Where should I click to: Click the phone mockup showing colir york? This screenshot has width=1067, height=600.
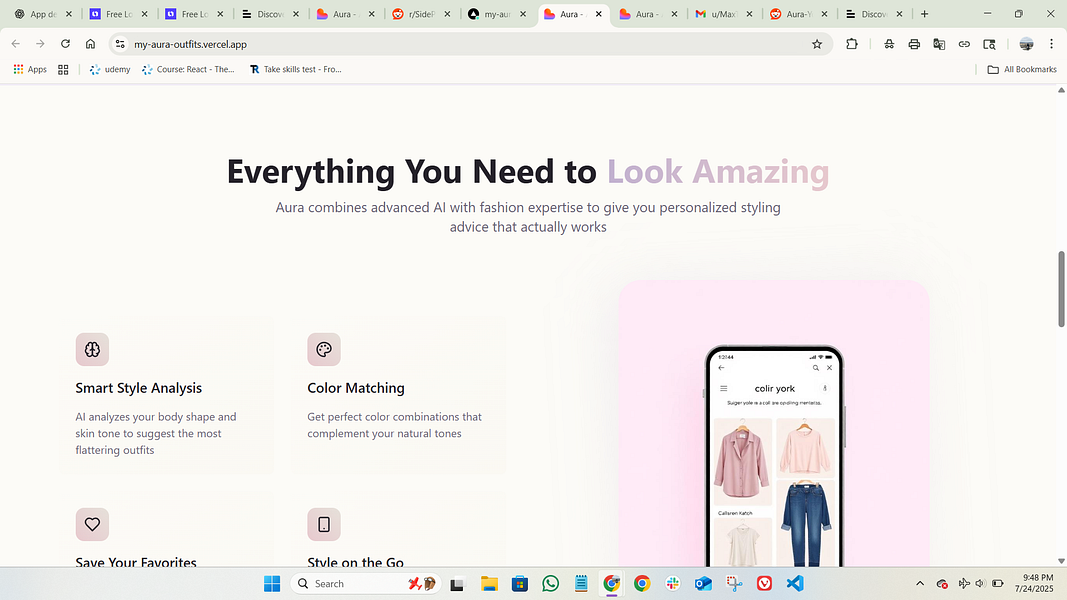[774, 456]
